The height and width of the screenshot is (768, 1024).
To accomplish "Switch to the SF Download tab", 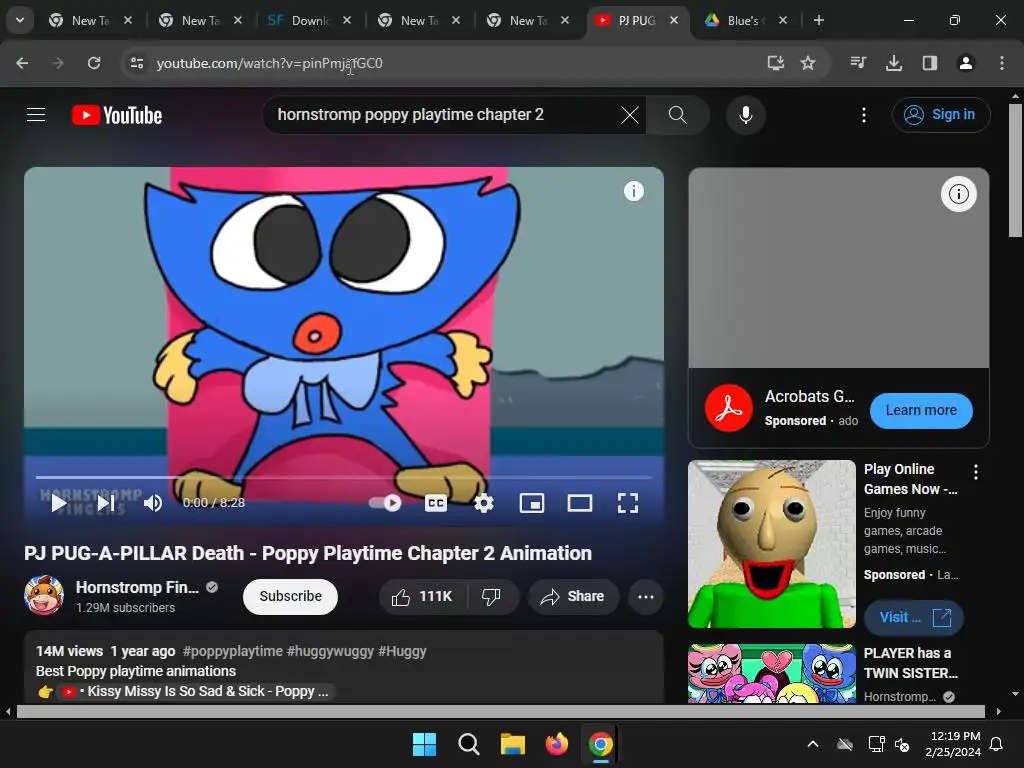I will pos(309,20).
